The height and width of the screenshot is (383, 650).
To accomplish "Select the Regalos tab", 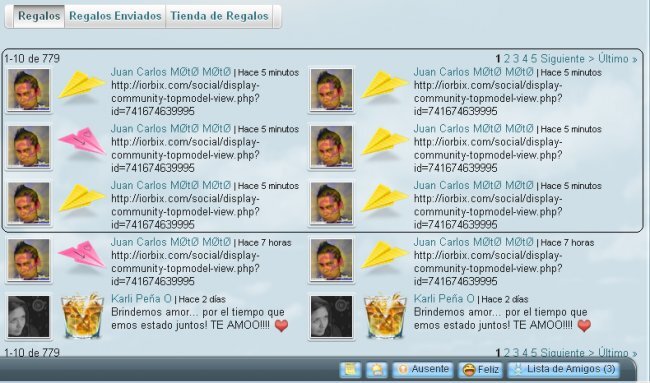I will pos(39,16).
